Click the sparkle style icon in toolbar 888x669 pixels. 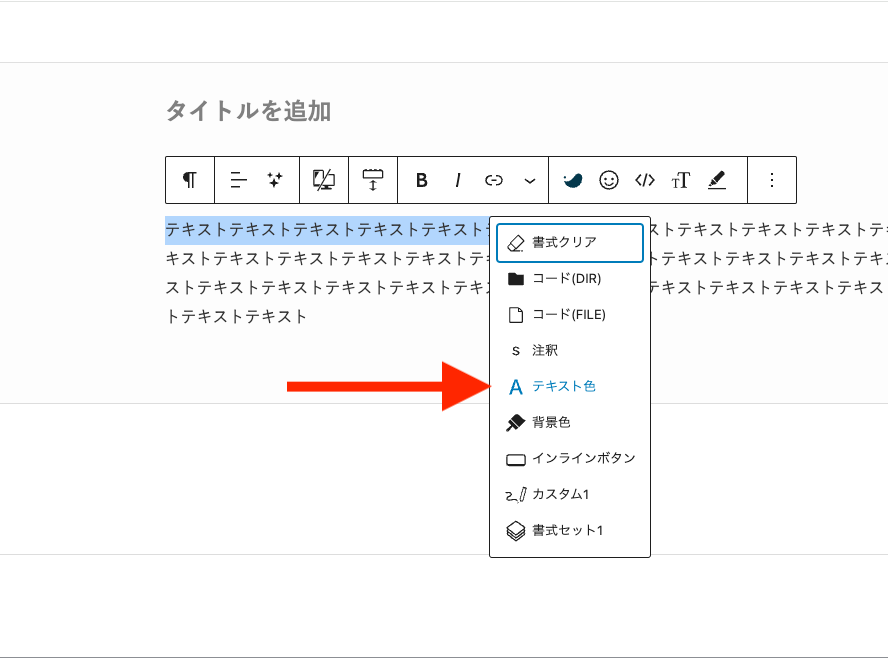[275, 180]
